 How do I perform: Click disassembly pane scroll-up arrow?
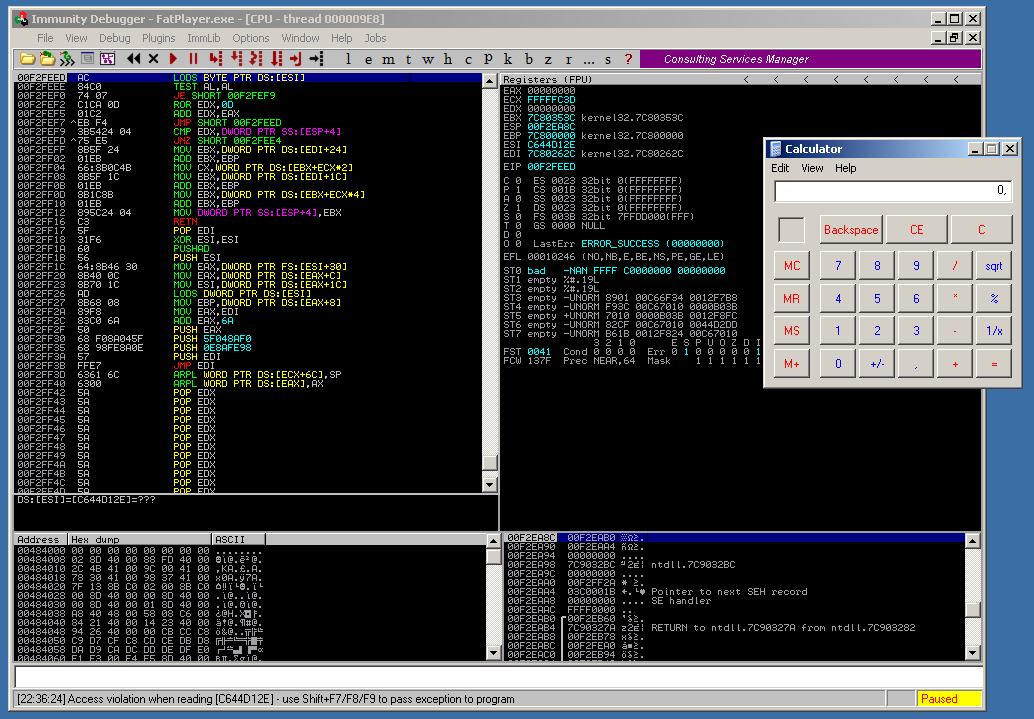tap(489, 81)
